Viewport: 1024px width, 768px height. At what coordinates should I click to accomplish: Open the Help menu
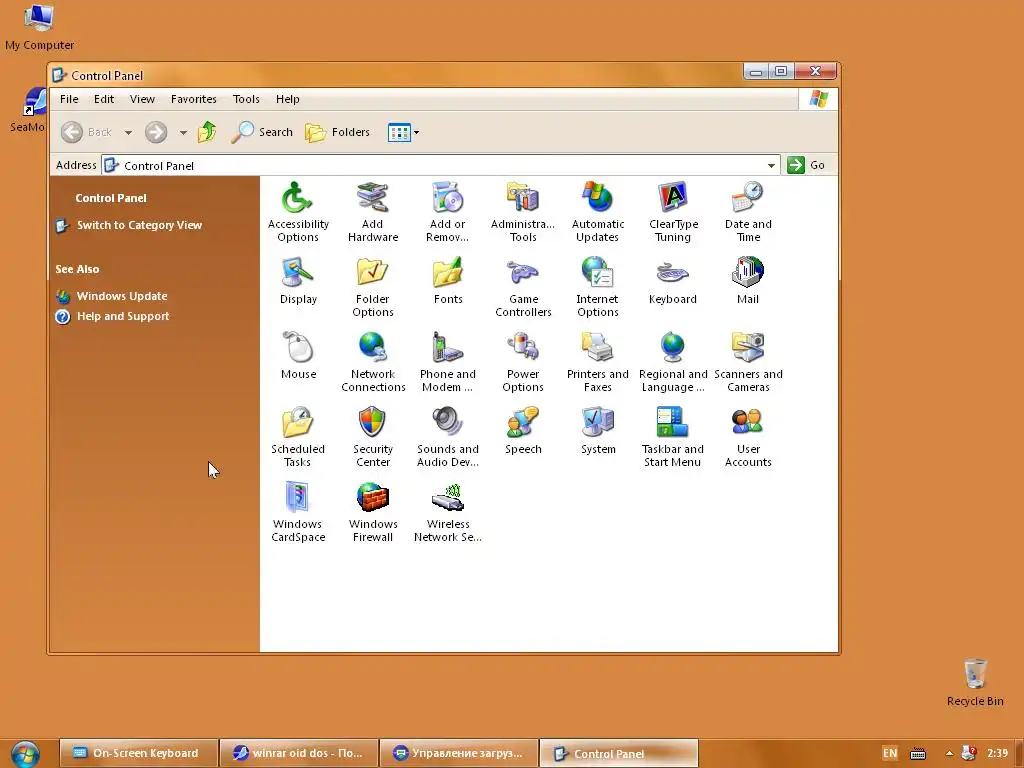(287, 99)
